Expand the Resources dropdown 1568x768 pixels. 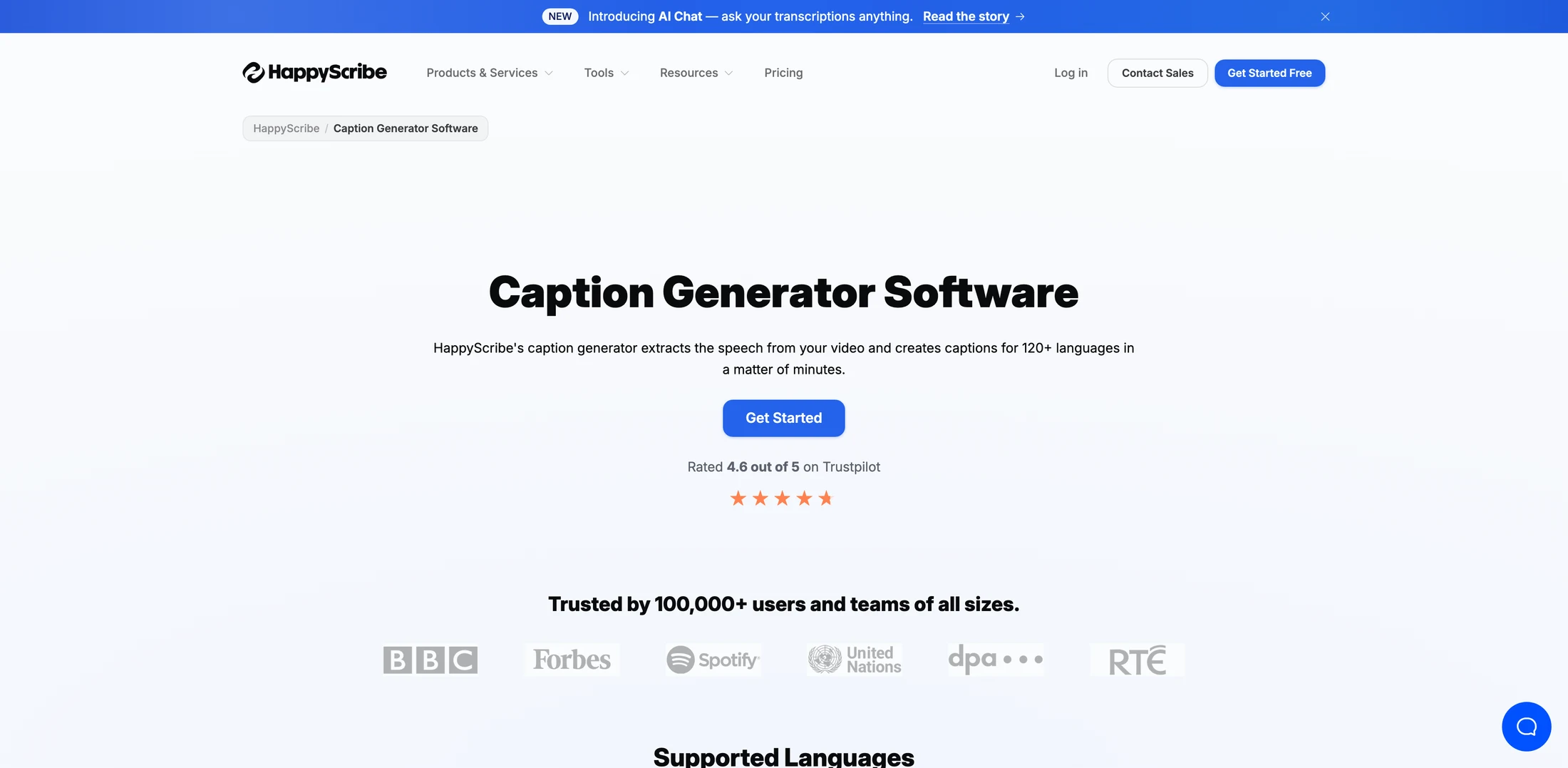pyautogui.click(x=696, y=73)
